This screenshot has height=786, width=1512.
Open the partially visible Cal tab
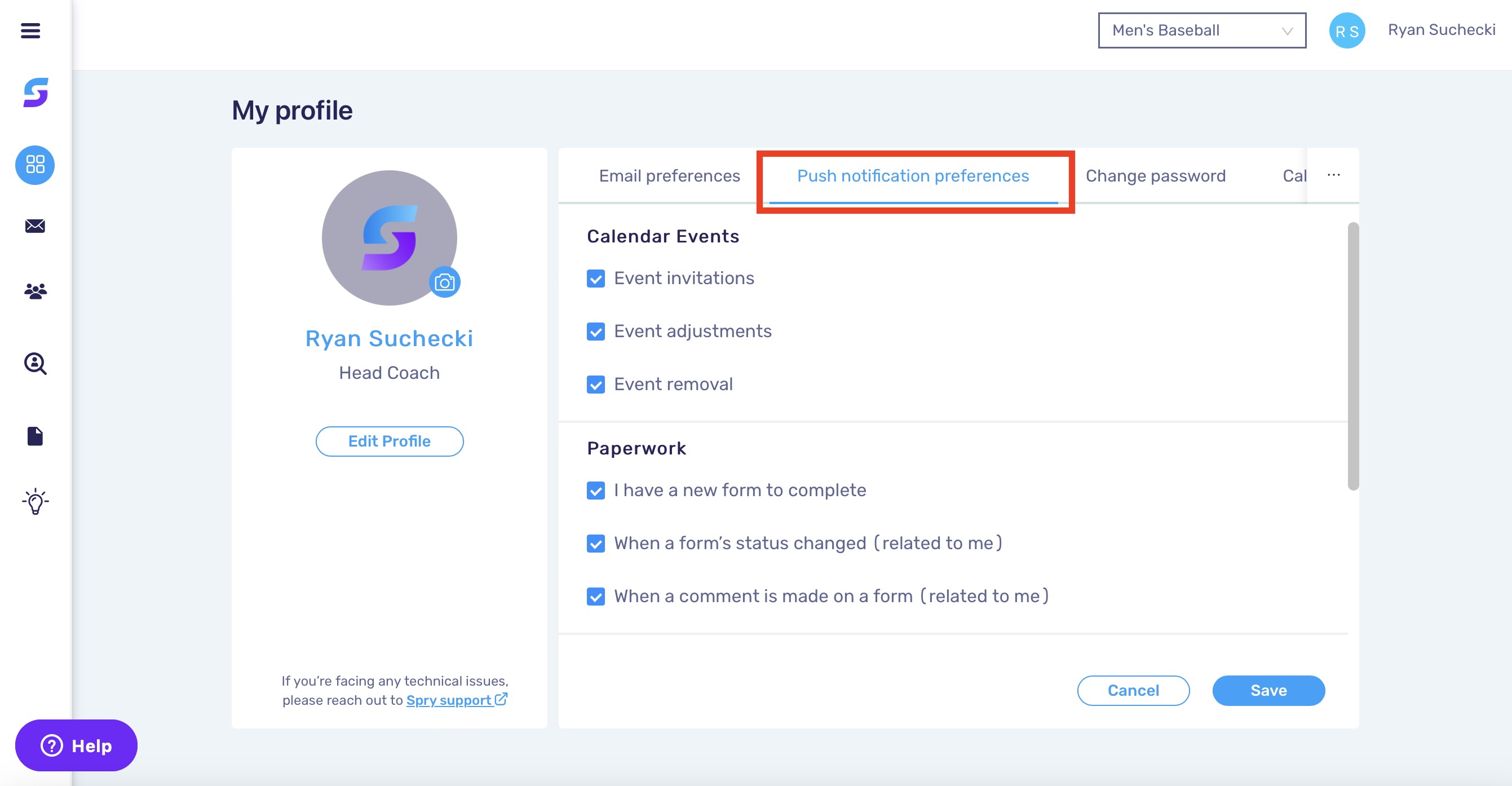(x=1294, y=176)
